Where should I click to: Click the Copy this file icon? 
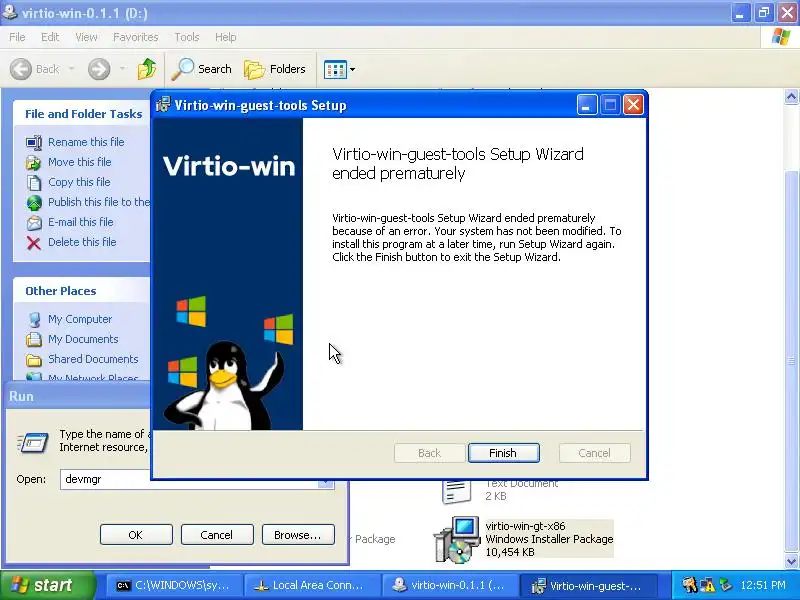[34, 182]
